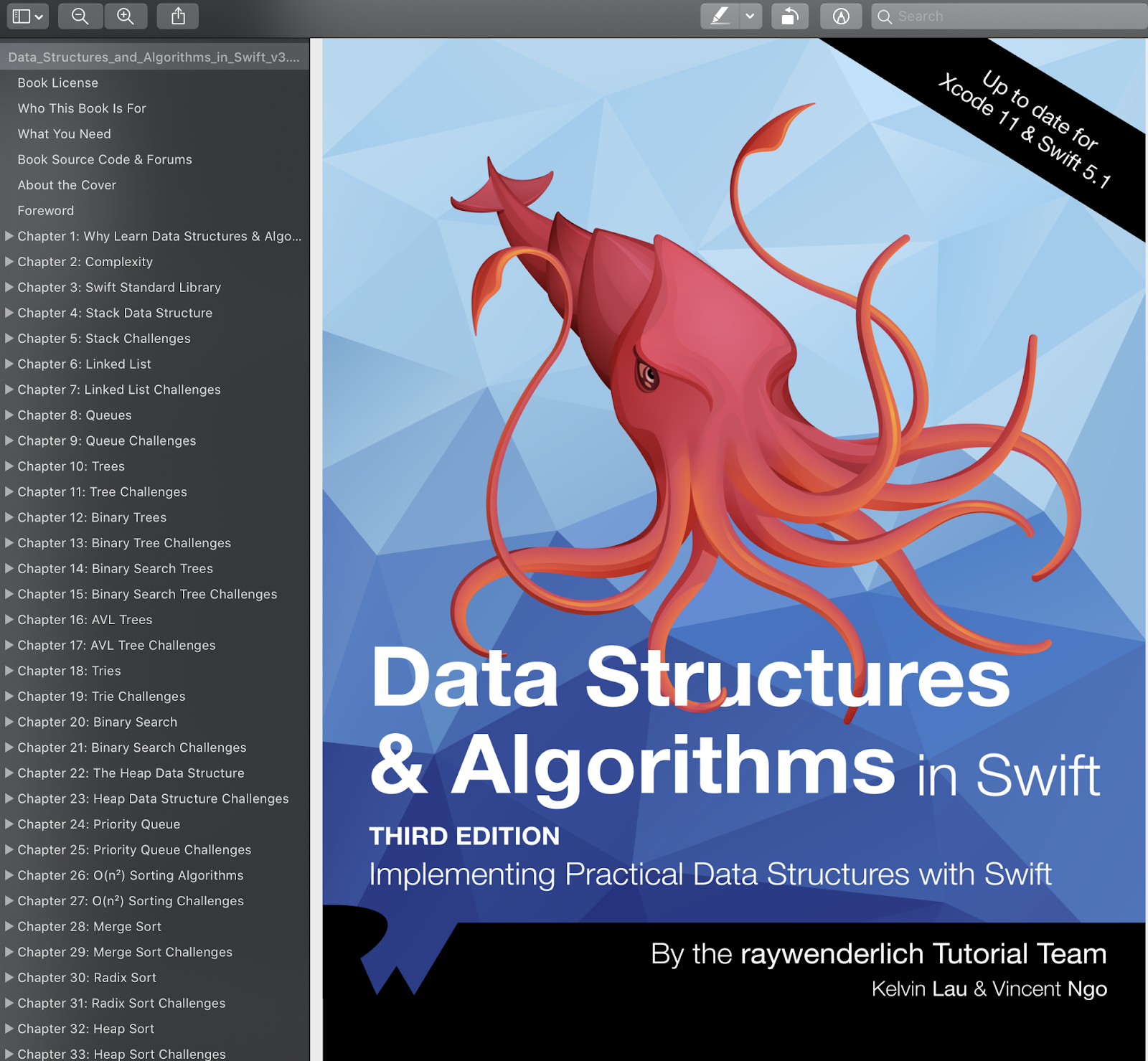Screen dimensions: 1148x1061
Task: Select Chapter 15: Binary Search Tree Challenges
Action: click(147, 594)
